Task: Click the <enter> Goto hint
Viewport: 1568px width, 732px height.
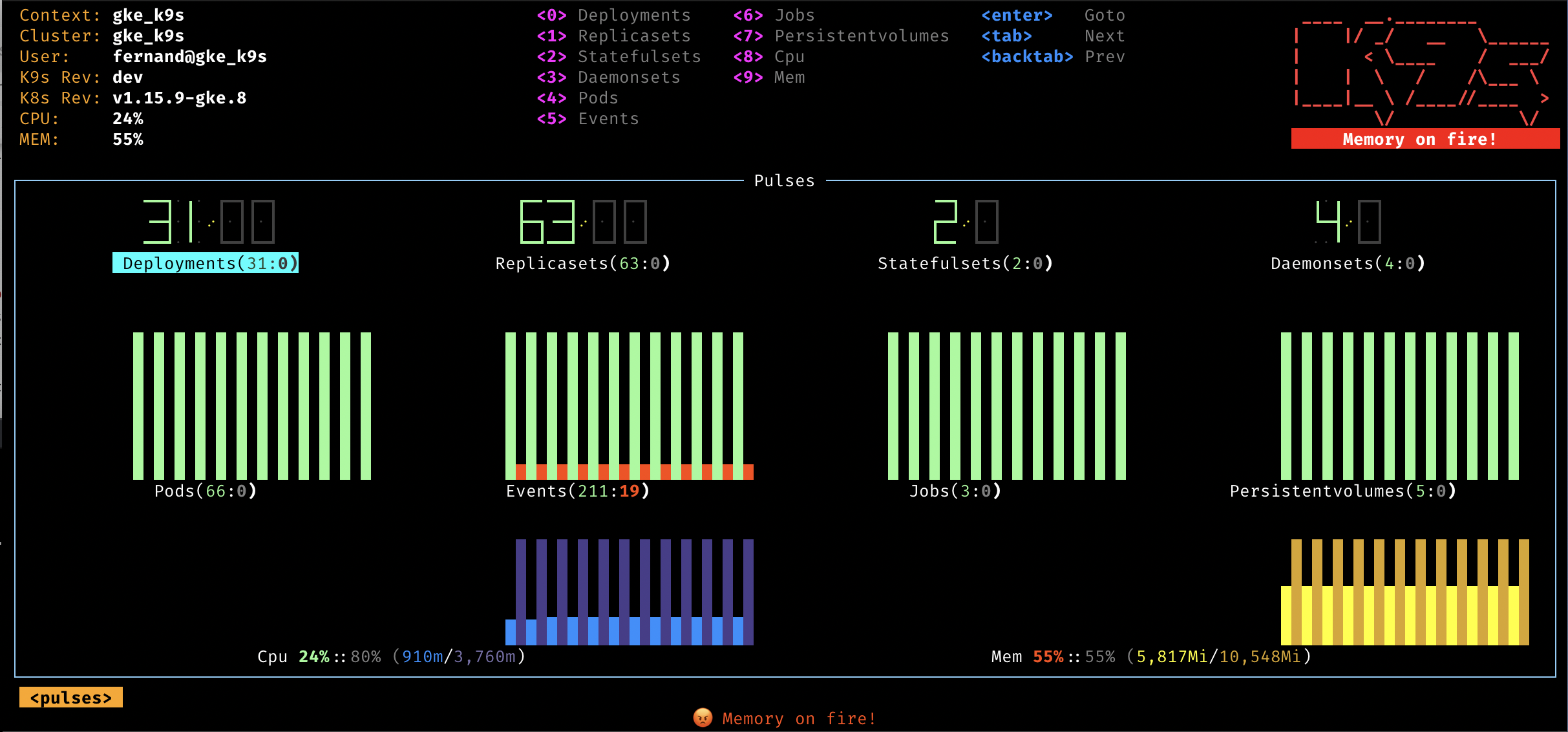Action: [x=1053, y=15]
